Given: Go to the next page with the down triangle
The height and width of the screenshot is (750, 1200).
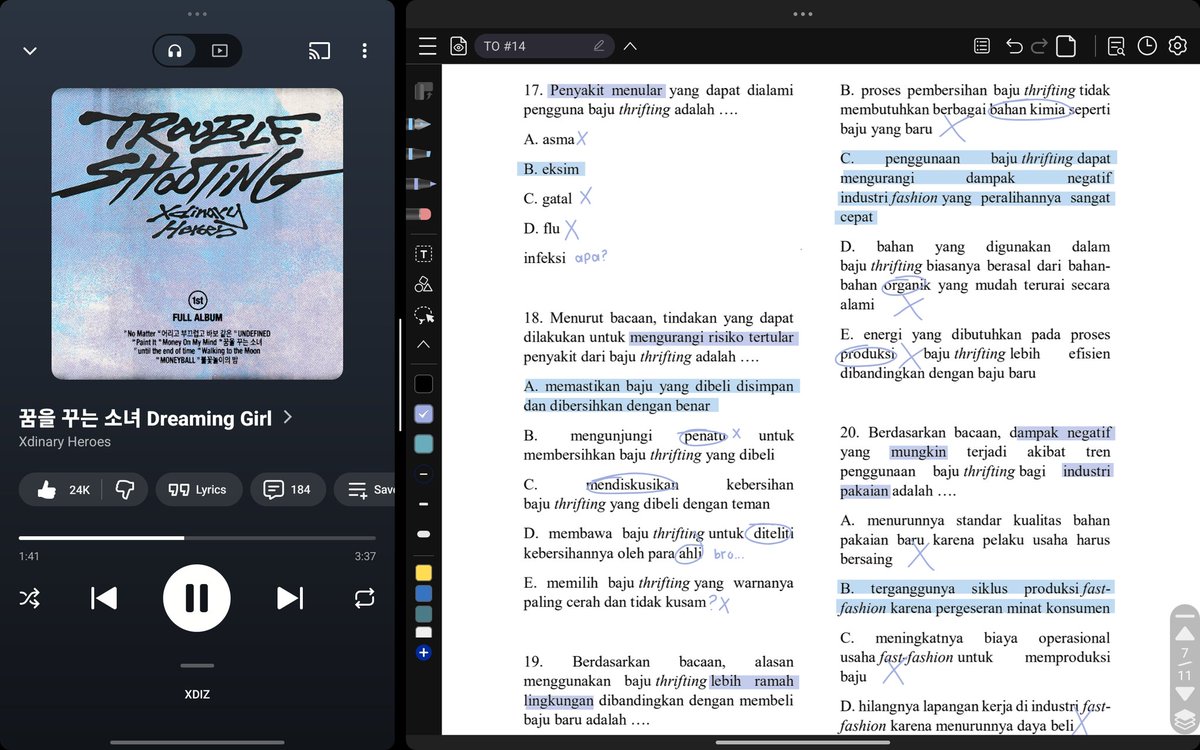Looking at the screenshot, I should click(1184, 694).
